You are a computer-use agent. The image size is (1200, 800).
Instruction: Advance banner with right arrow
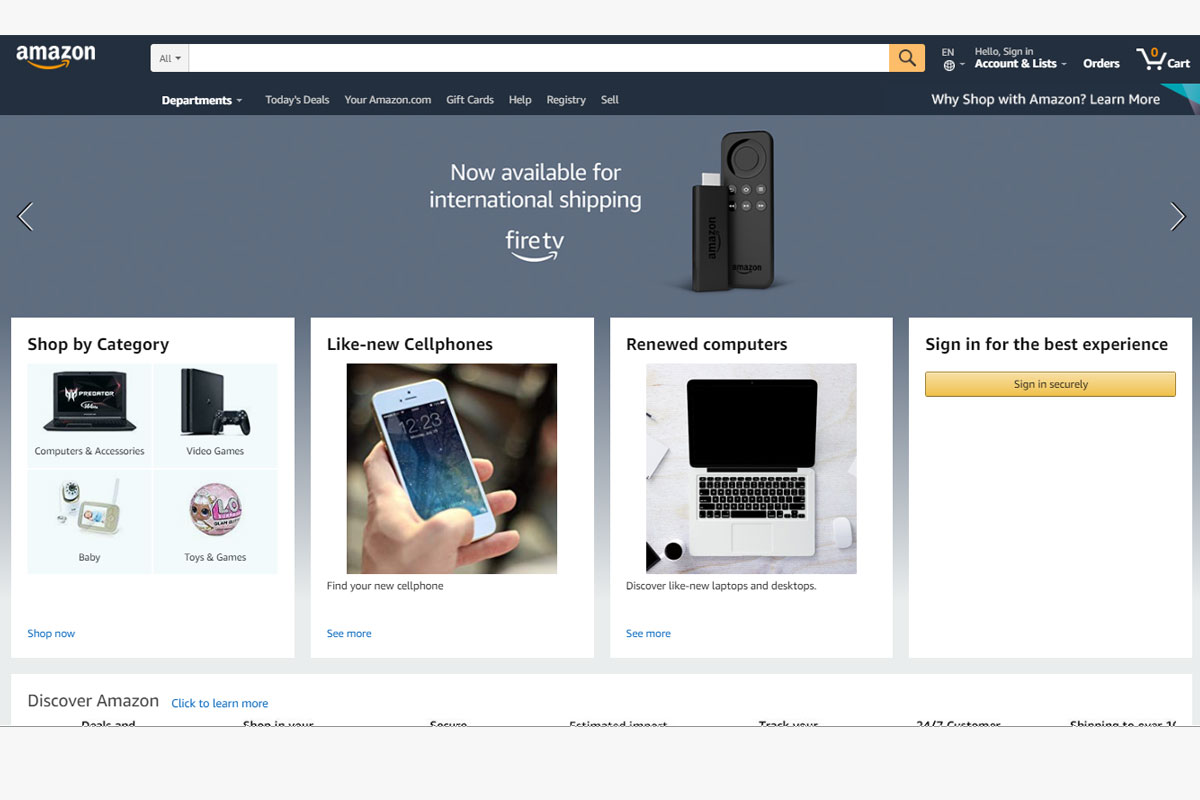[1177, 216]
